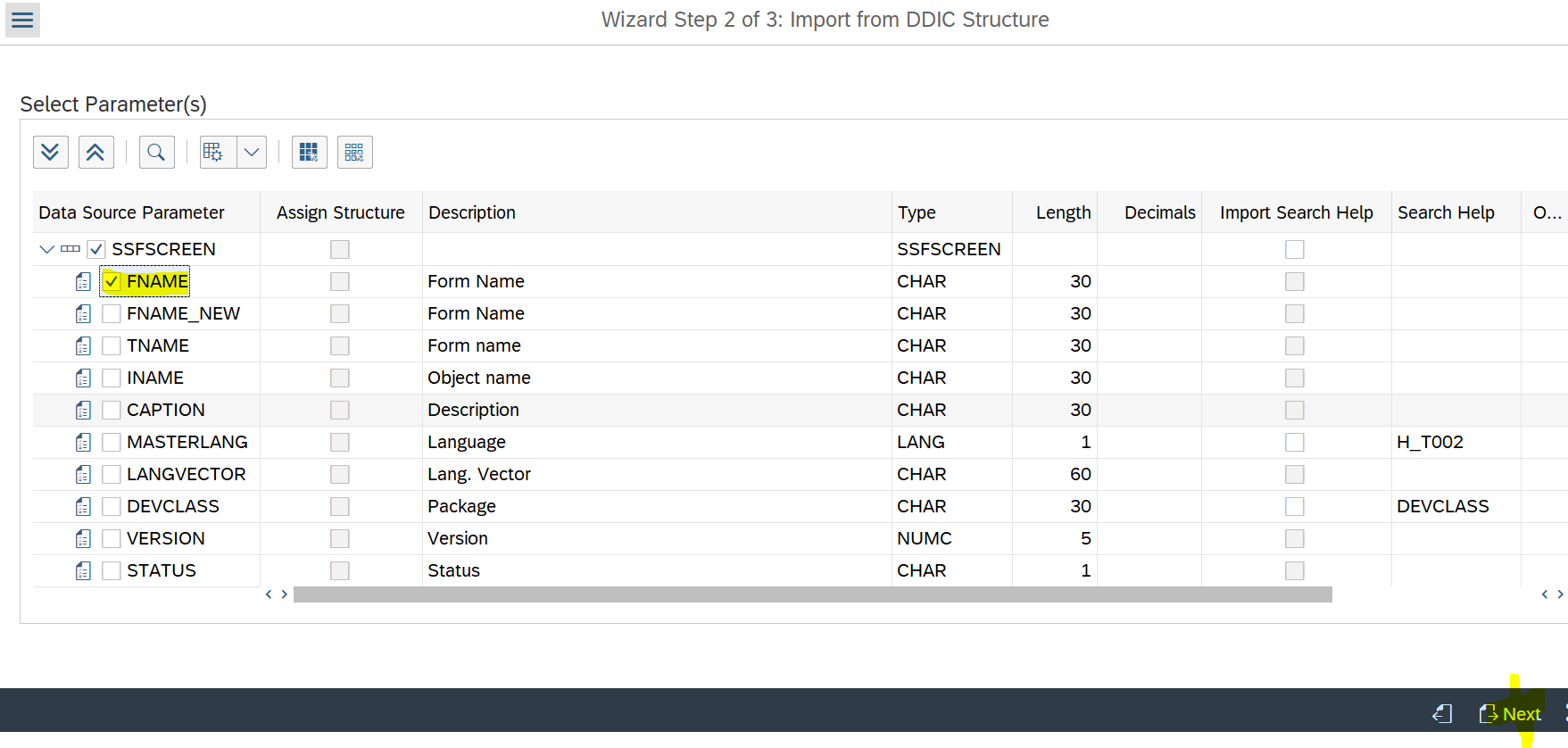Click the Select All grid icon
Screen dimensions: 1568x748
309,153
